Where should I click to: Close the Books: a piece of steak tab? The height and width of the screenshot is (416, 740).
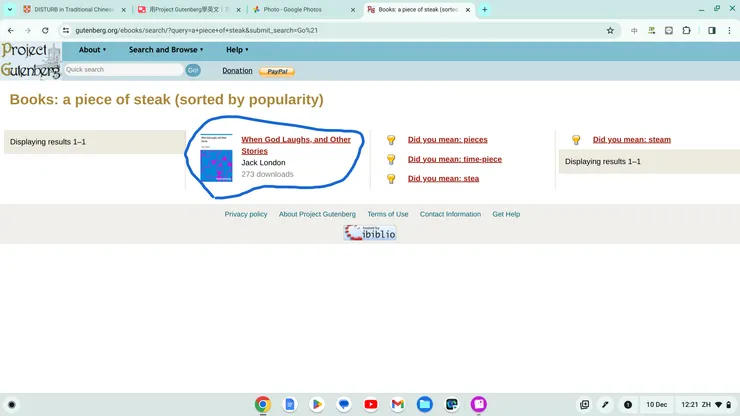[x=468, y=9]
